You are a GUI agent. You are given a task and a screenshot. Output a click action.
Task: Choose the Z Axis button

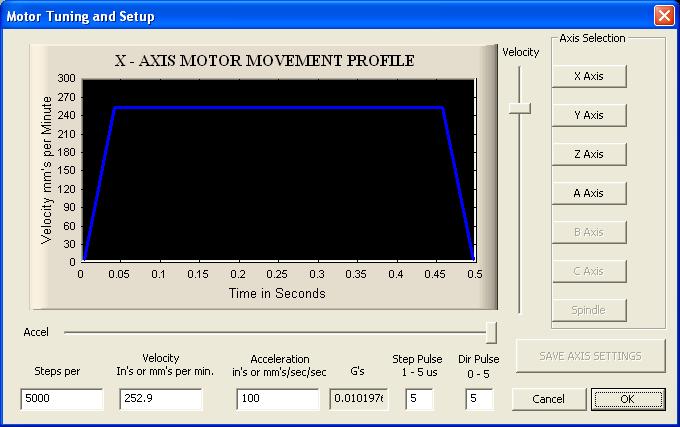589,154
